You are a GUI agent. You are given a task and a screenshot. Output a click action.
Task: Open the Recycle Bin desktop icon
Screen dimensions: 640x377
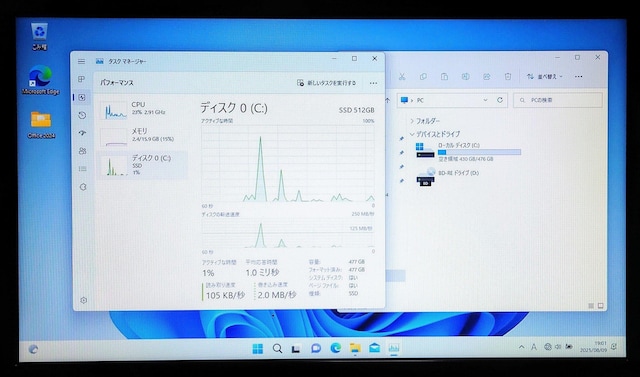pyautogui.click(x=40, y=36)
